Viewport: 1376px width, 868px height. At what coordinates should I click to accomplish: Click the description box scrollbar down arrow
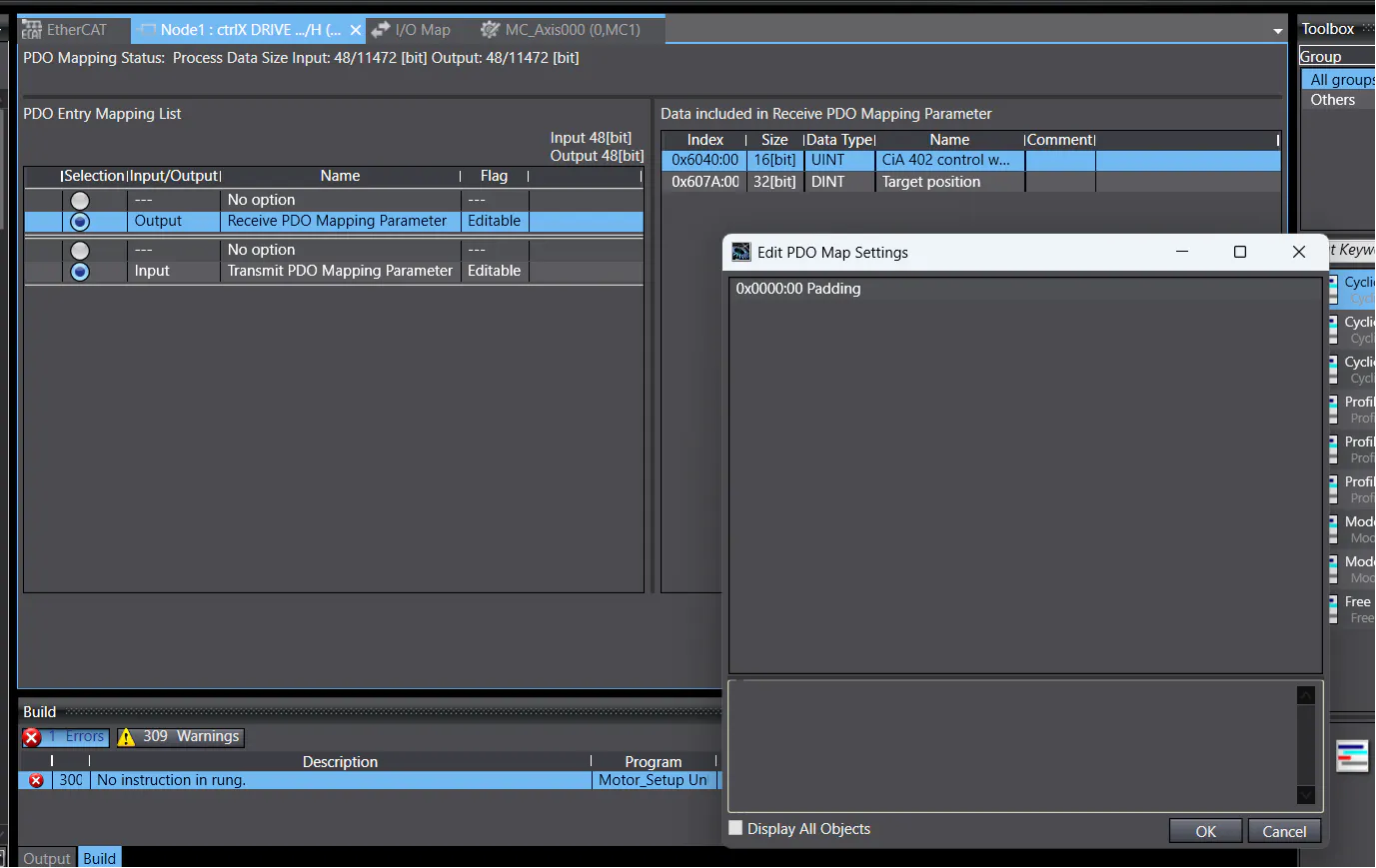point(1305,795)
